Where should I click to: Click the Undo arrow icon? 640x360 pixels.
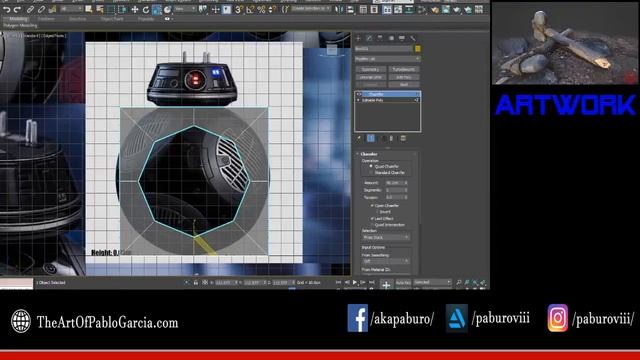tap(6, 9)
